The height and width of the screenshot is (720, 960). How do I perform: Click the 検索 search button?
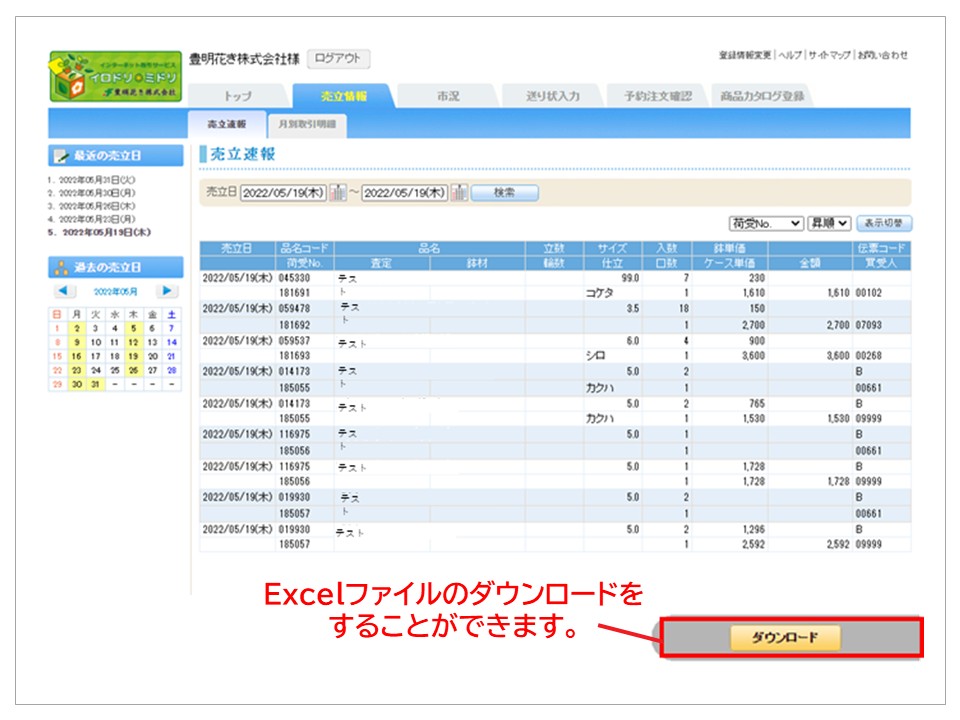(x=504, y=193)
